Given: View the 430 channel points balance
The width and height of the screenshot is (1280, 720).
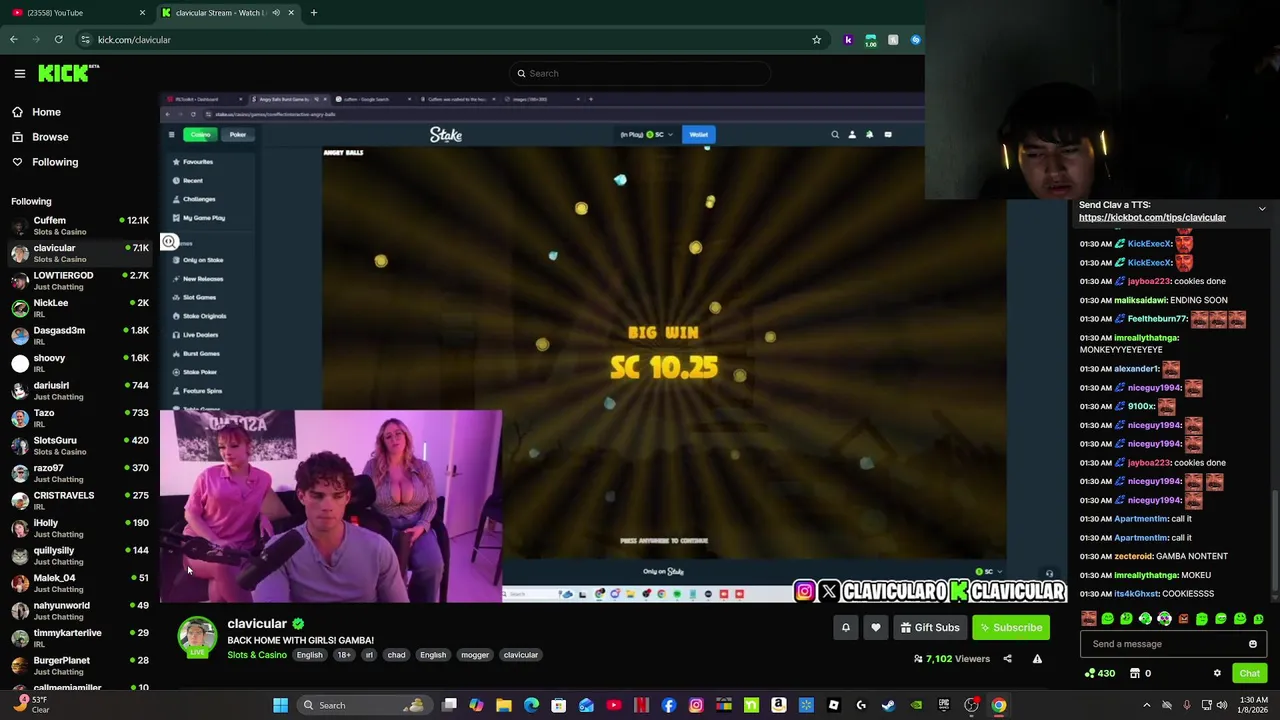Looking at the screenshot, I should (x=1099, y=674).
